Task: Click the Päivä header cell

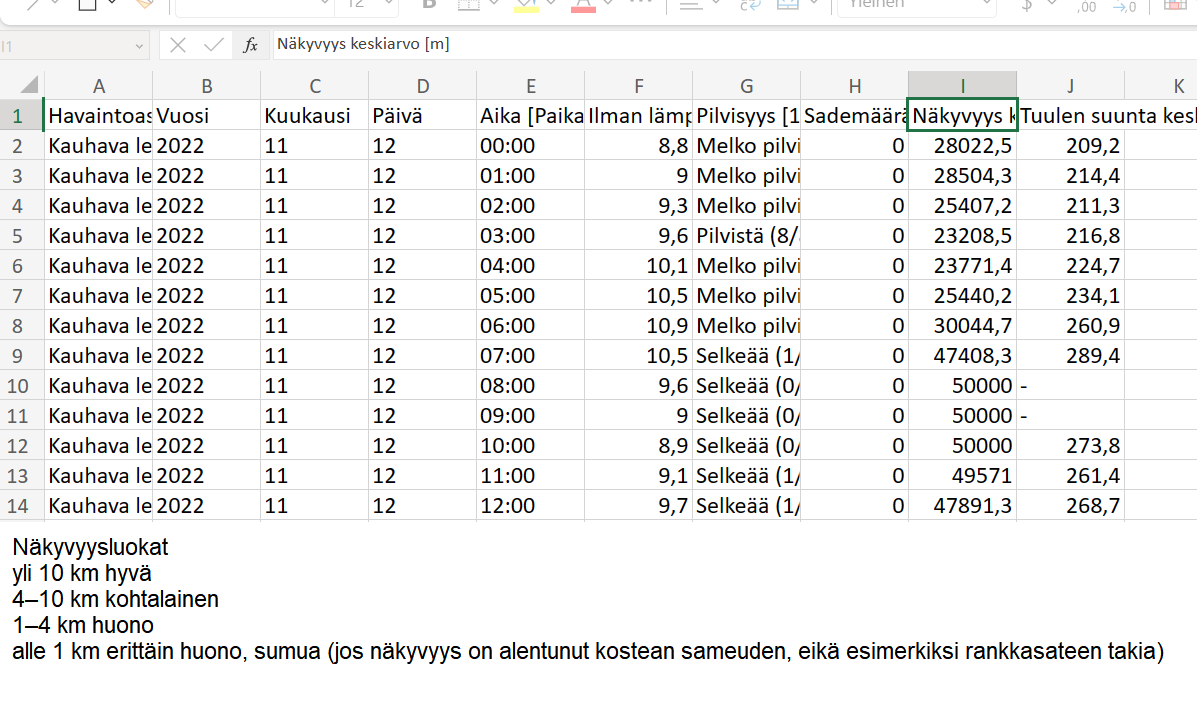Action: coord(422,116)
